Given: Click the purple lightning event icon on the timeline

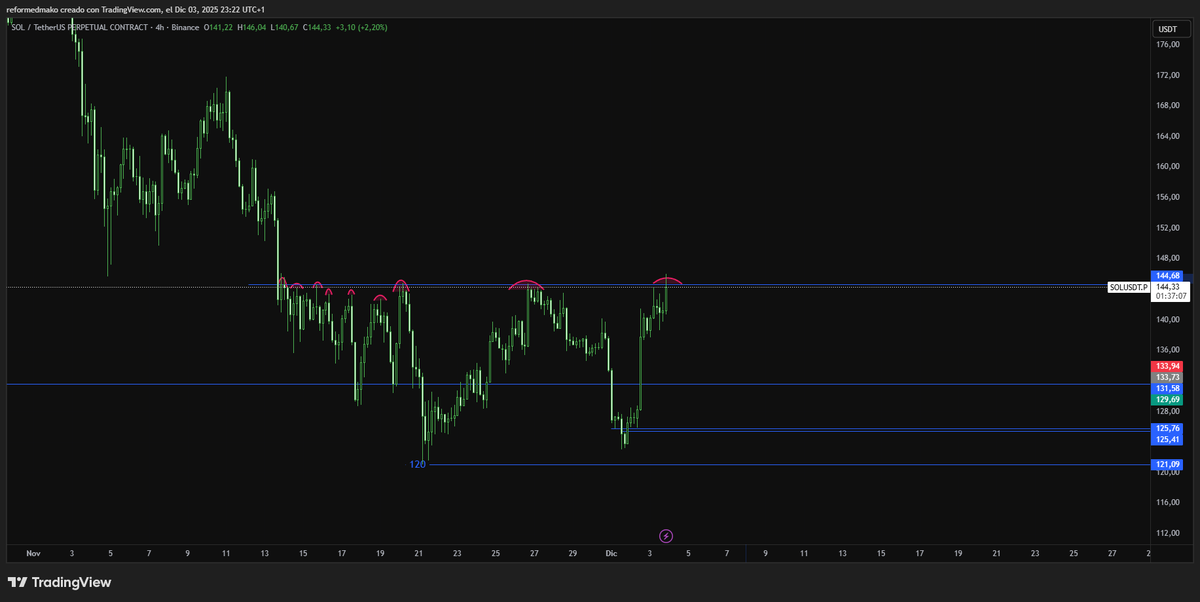Looking at the screenshot, I should (x=665, y=536).
